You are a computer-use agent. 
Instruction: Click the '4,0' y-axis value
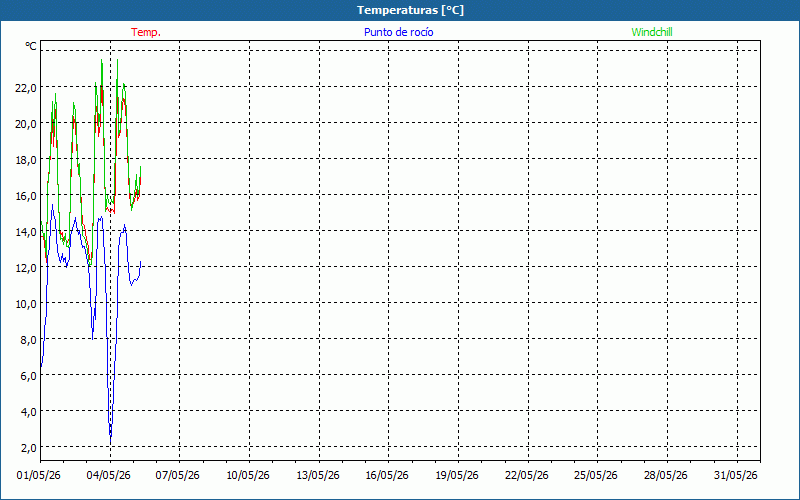(28, 411)
